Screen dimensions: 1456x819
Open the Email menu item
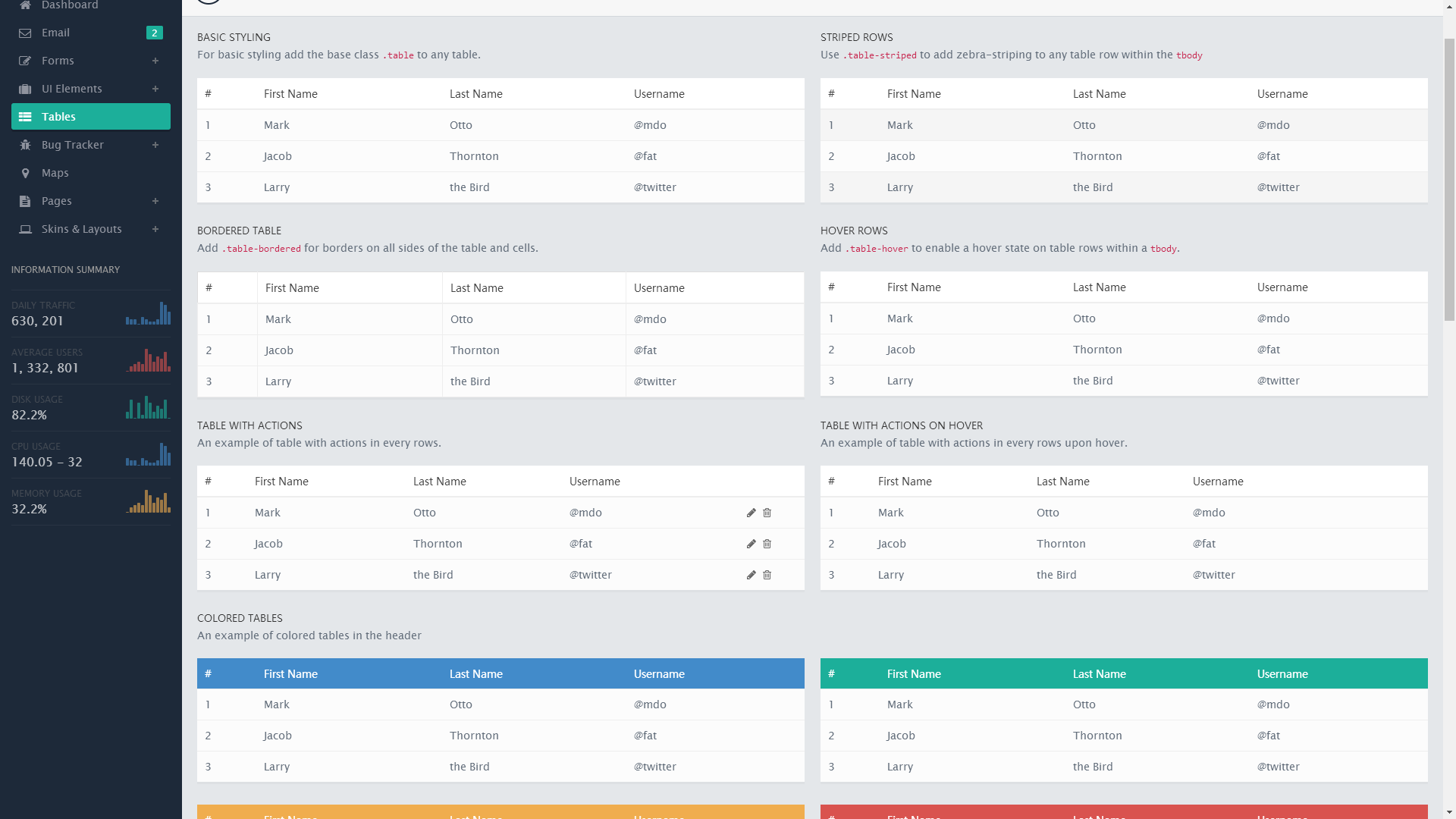91,33
